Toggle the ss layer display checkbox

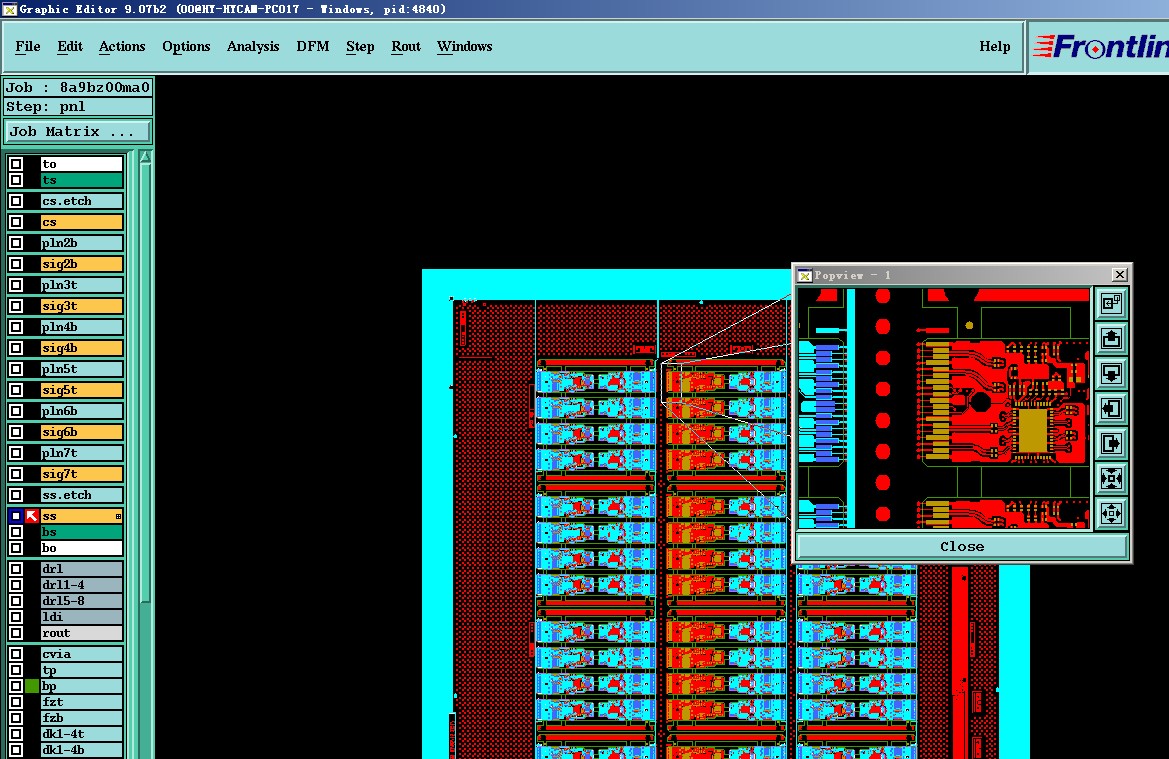[x=16, y=516]
